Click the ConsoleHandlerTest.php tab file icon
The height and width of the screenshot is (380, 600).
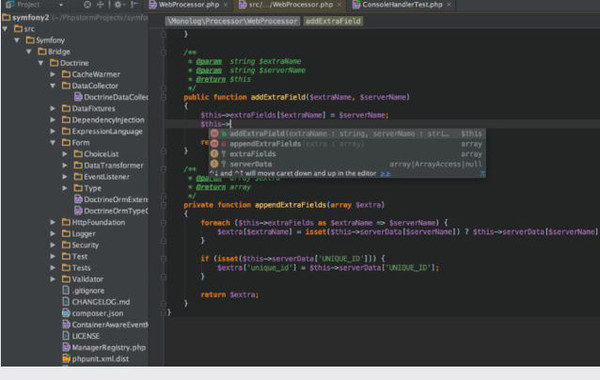pyautogui.click(x=356, y=5)
